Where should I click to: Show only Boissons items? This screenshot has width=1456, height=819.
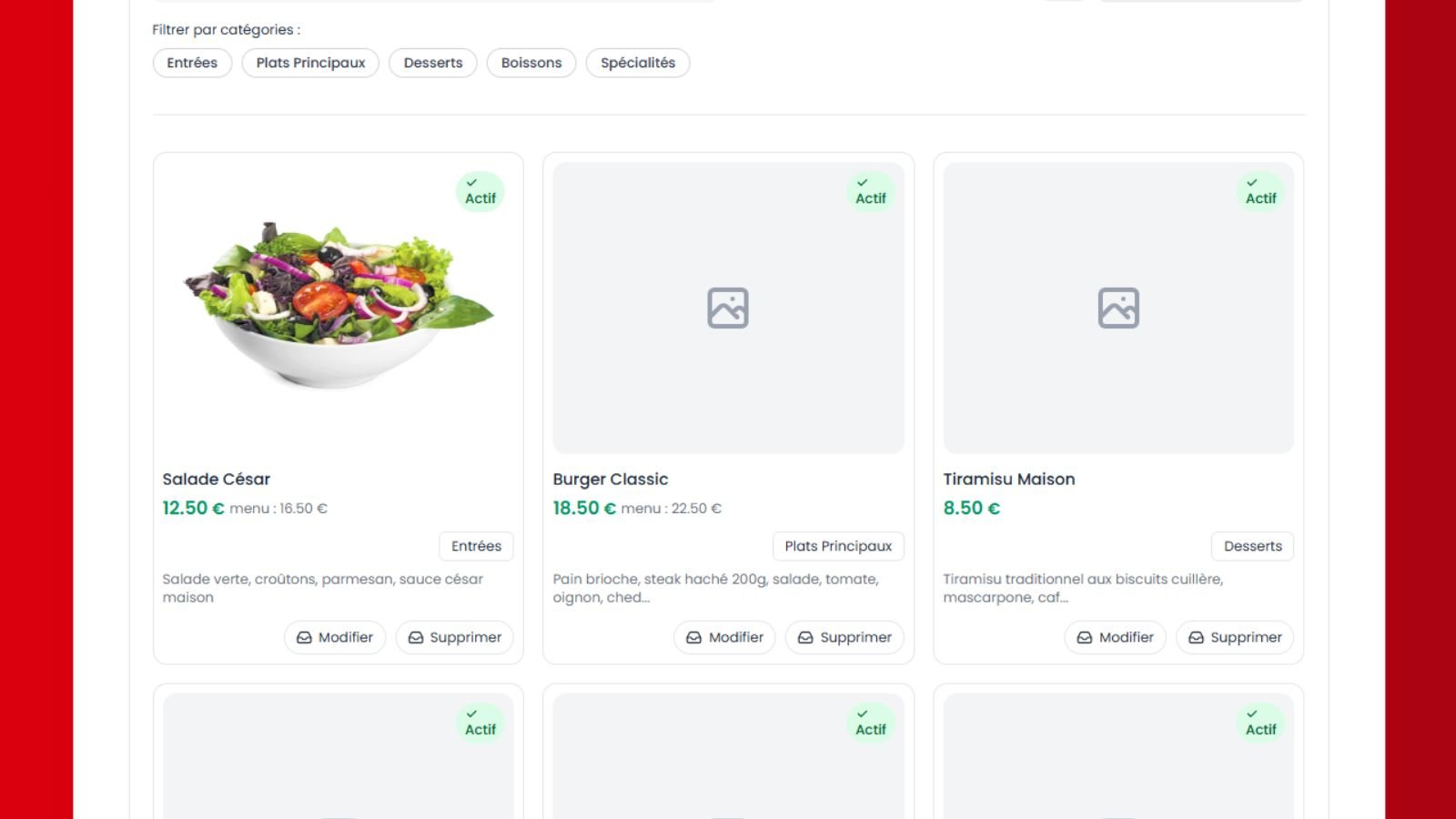[531, 63]
